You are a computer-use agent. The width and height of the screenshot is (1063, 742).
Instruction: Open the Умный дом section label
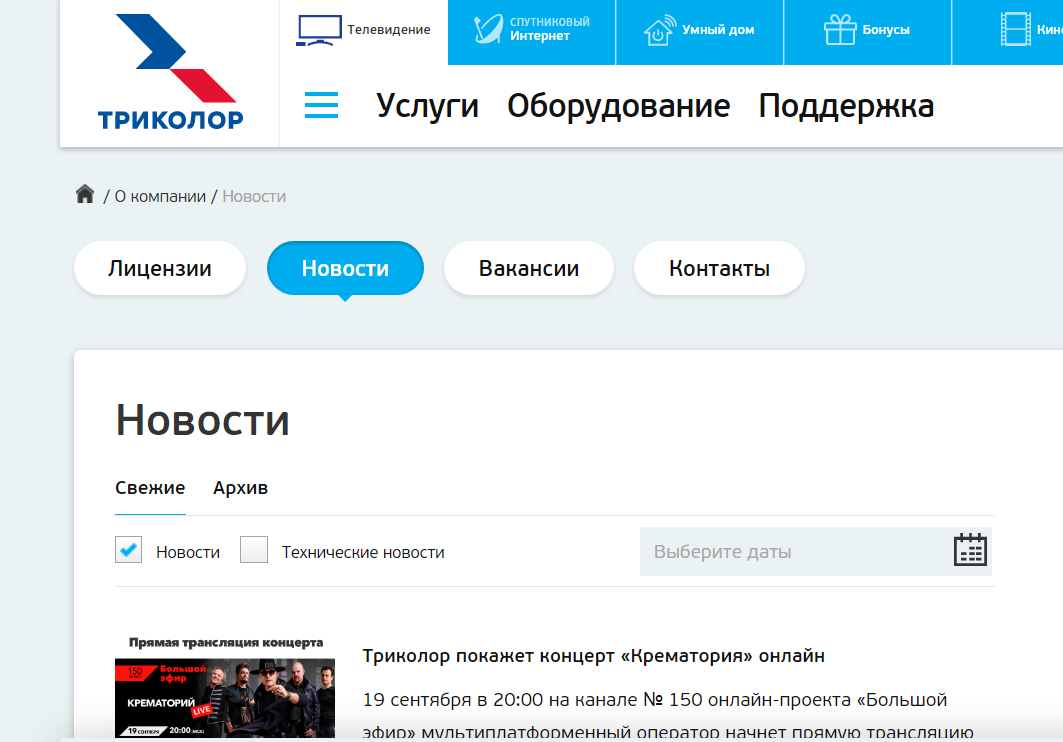tap(718, 30)
